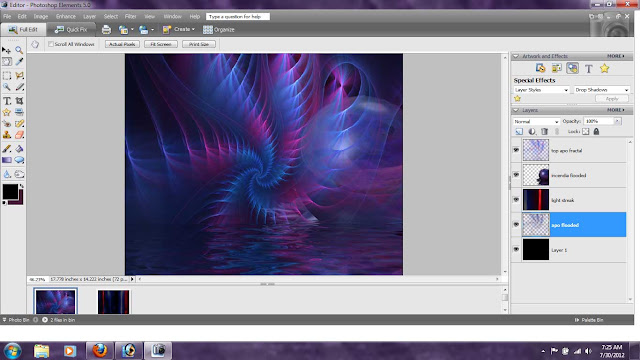Select the Brush tool
Viewport: 640px width, 360px height.
coord(7,149)
